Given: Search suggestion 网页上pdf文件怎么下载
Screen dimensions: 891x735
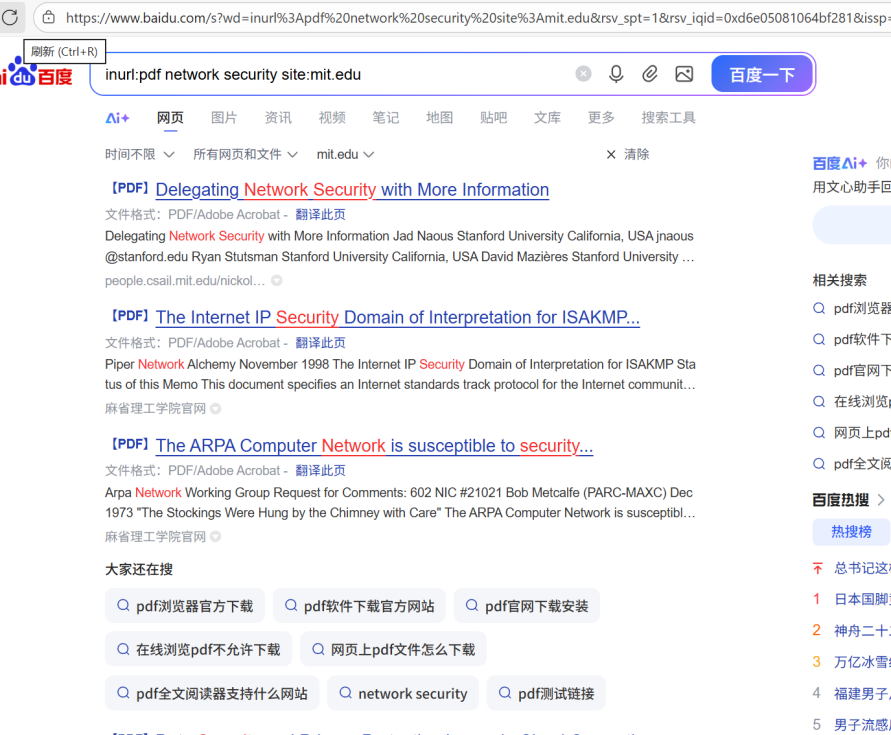Looking at the screenshot, I should 393,649.
